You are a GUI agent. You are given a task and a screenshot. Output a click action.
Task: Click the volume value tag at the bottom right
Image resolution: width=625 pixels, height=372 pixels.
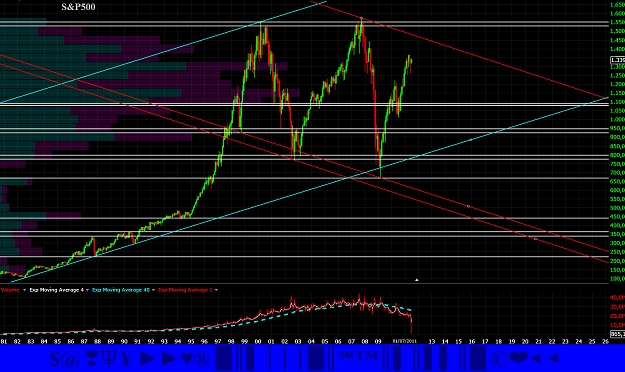(x=618, y=334)
